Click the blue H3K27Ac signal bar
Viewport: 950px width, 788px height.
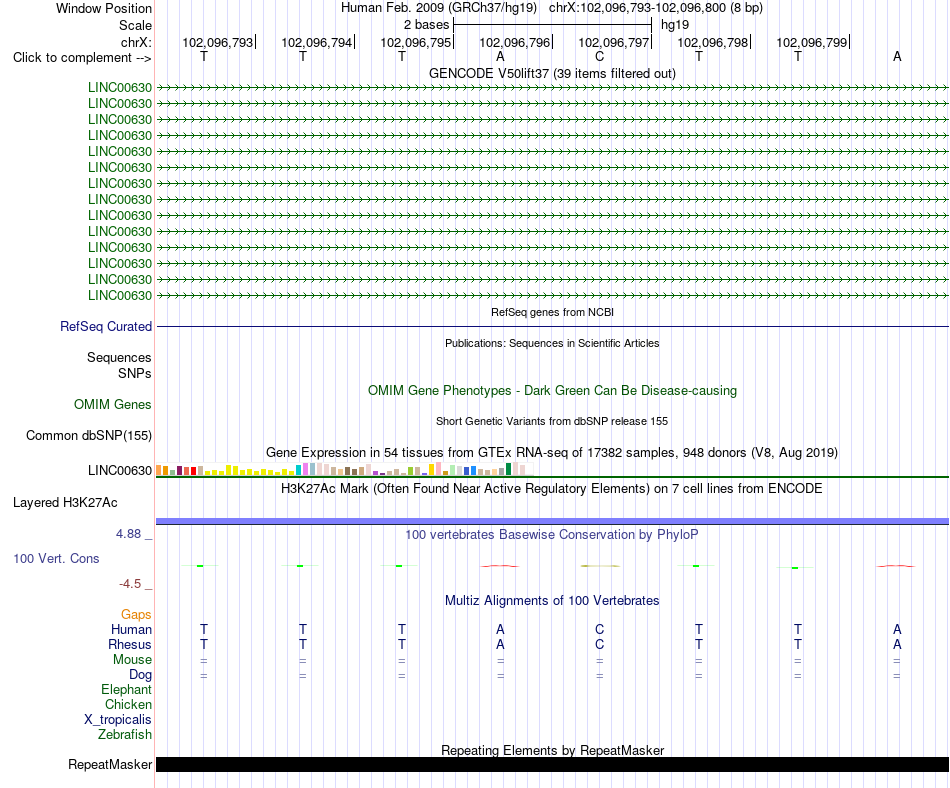pyautogui.click(x=552, y=521)
